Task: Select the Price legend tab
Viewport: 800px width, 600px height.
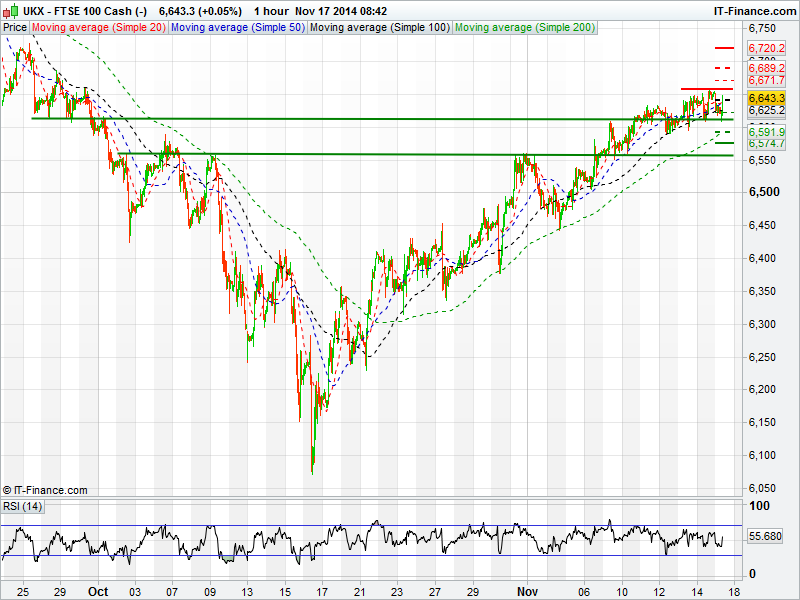Action: click(15, 27)
